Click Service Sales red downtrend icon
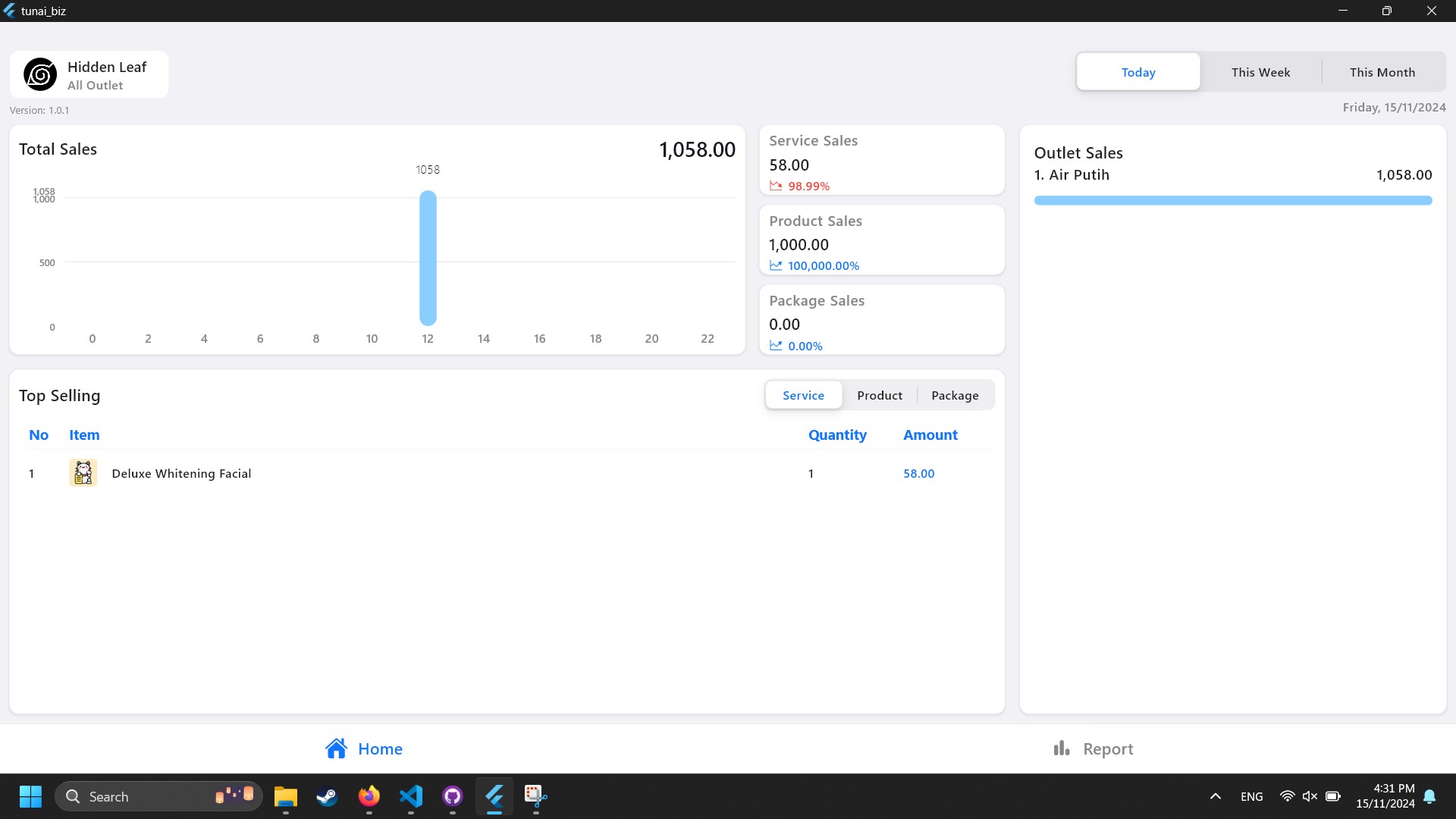This screenshot has width=1456, height=819. coord(776,186)
